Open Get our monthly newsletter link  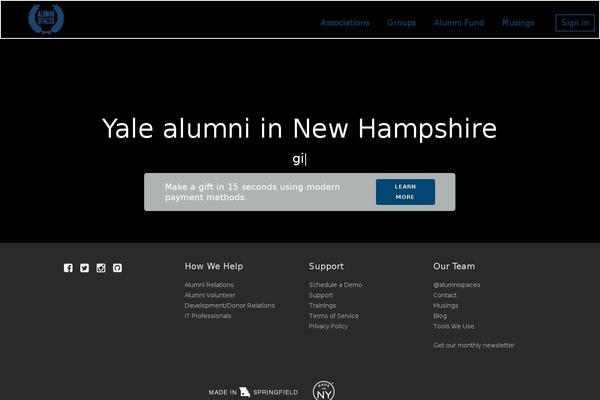(474, 345)
